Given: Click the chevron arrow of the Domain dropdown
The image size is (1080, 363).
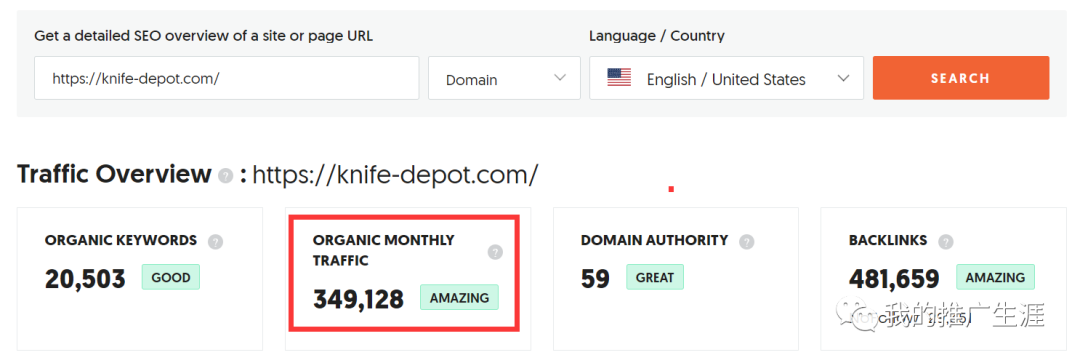Looking at the screenshot, I should click(x=560, y=78).
